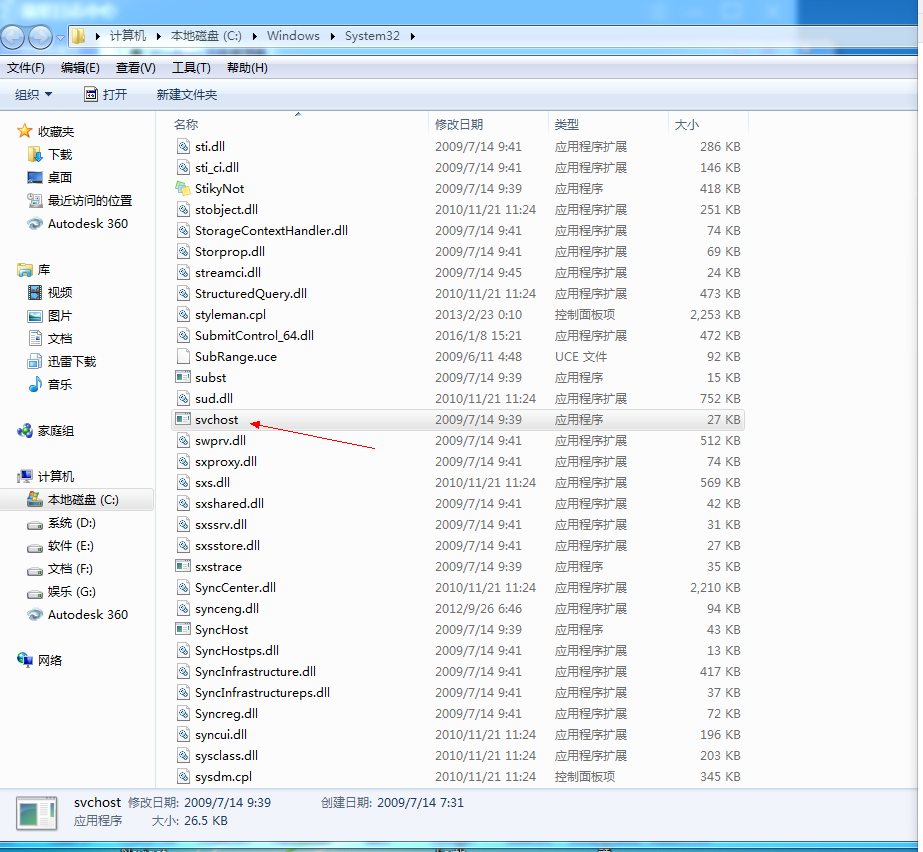Select the SyncCenter.dll file icon

point(183,587)
